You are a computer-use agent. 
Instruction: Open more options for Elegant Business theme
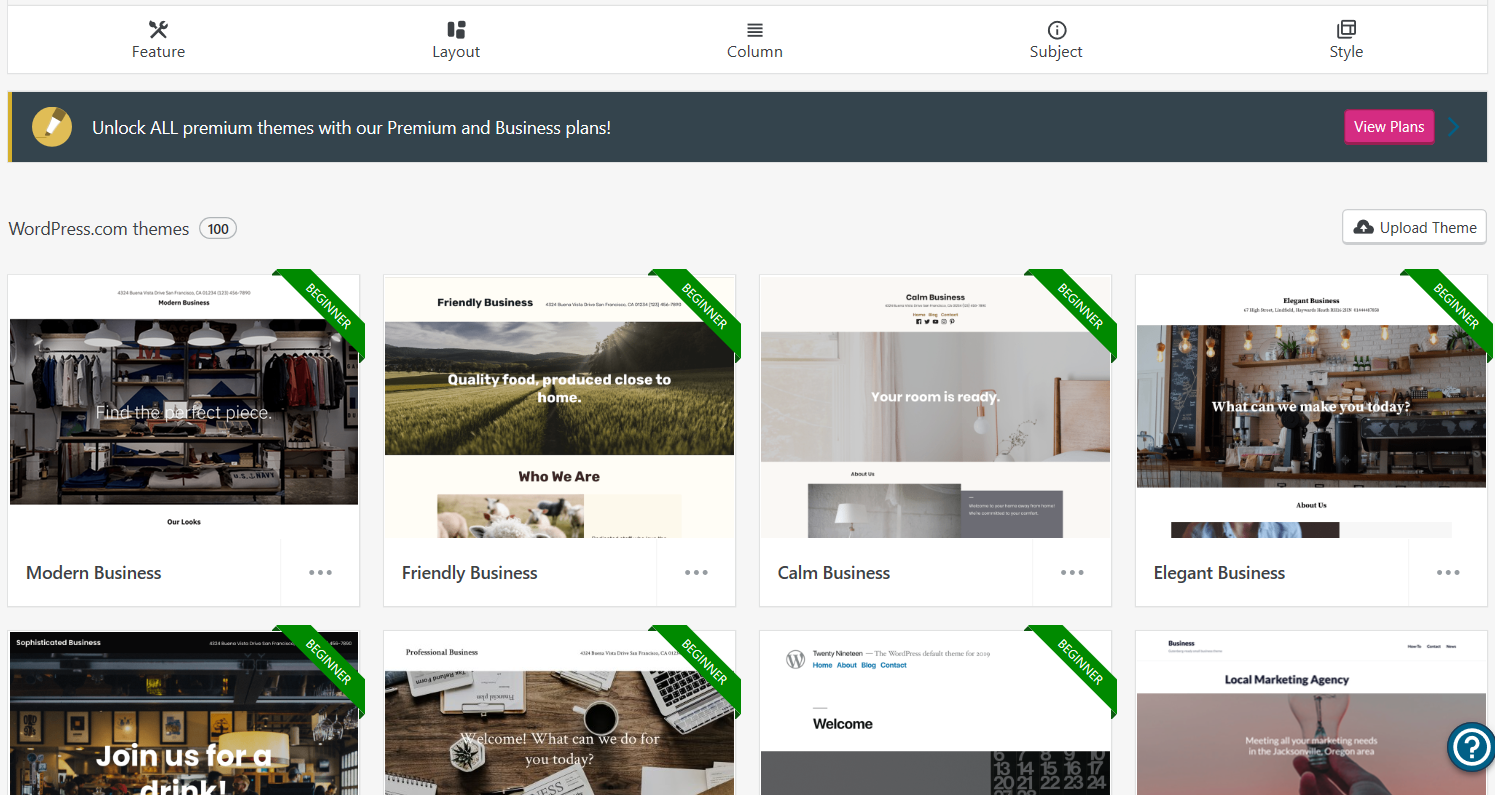(x=1448, y=573)
